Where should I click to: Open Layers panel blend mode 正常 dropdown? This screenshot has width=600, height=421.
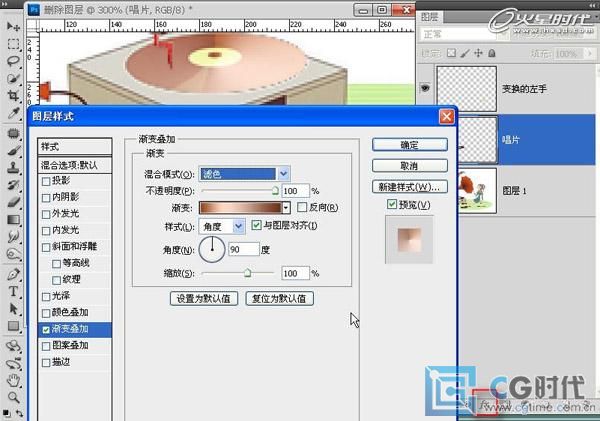463,34
